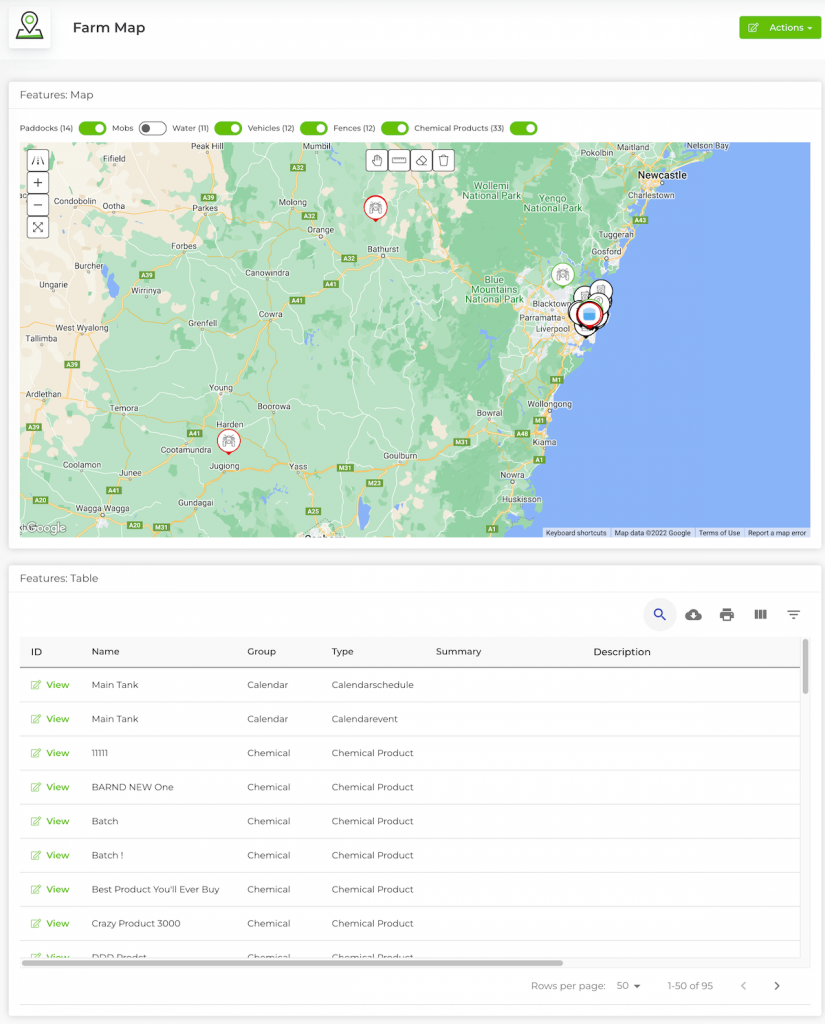The image size is (825, 1024).
Task: Go to the next page of table results
Action: coord(777,985)
